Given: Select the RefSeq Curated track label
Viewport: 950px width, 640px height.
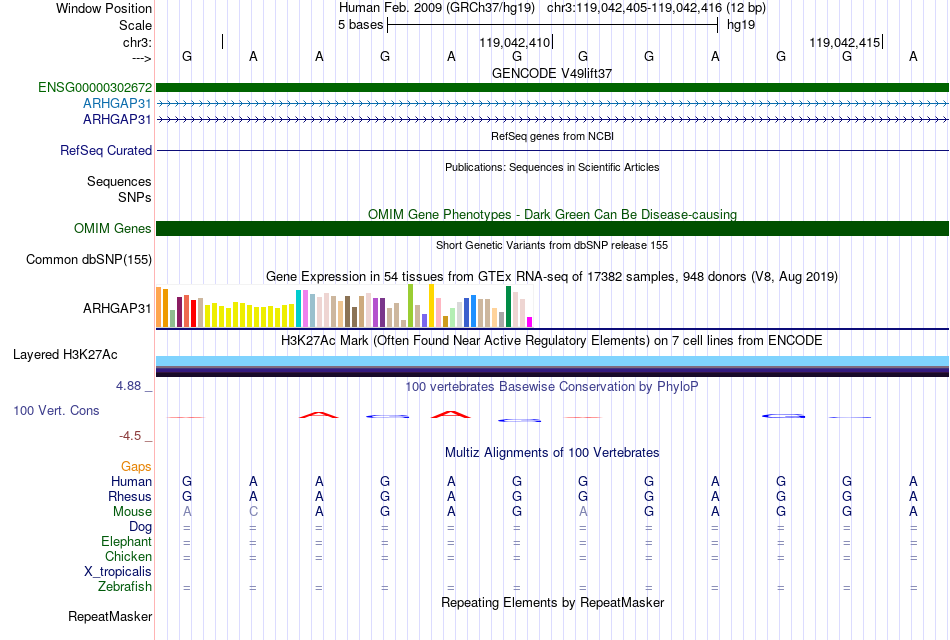Looking at the screenshot, I should pyautogui.click(x=106, y=150).
